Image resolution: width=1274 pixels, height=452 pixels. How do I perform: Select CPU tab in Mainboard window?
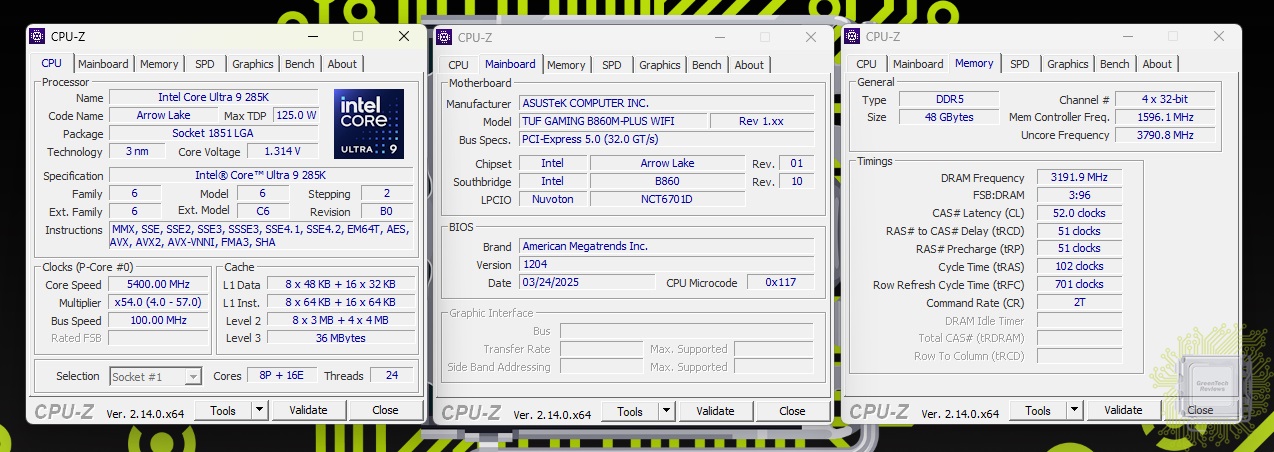[458, 65]
